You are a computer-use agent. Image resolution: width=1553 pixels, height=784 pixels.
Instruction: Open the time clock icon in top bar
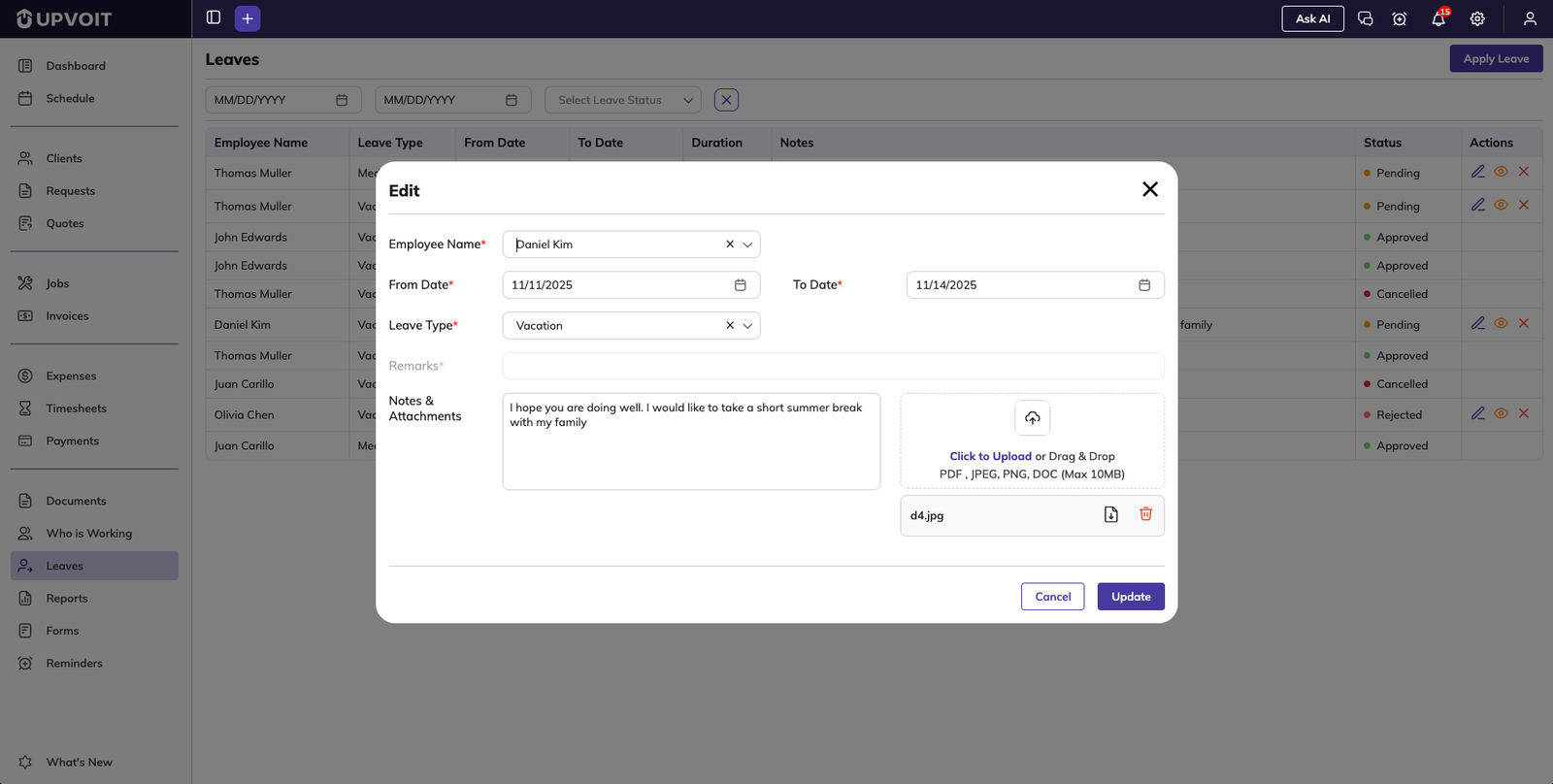click(x=1400, y=18)
